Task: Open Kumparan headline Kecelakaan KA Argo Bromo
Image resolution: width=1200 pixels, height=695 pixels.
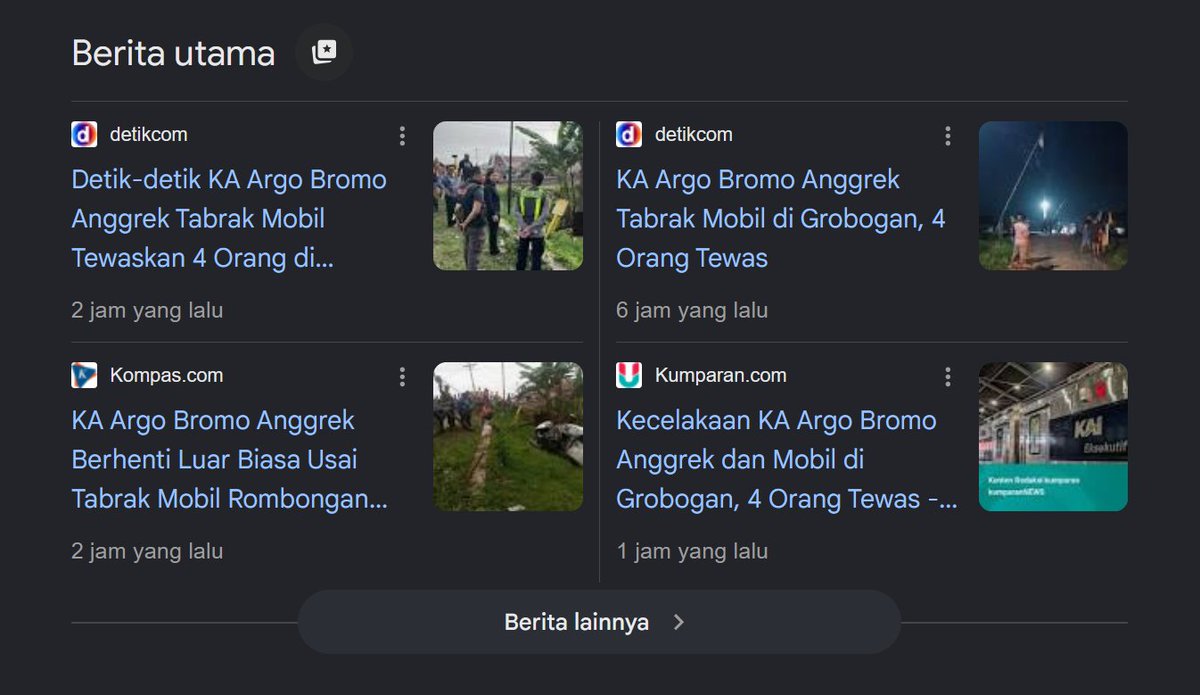Action: (x=787, y=460)
